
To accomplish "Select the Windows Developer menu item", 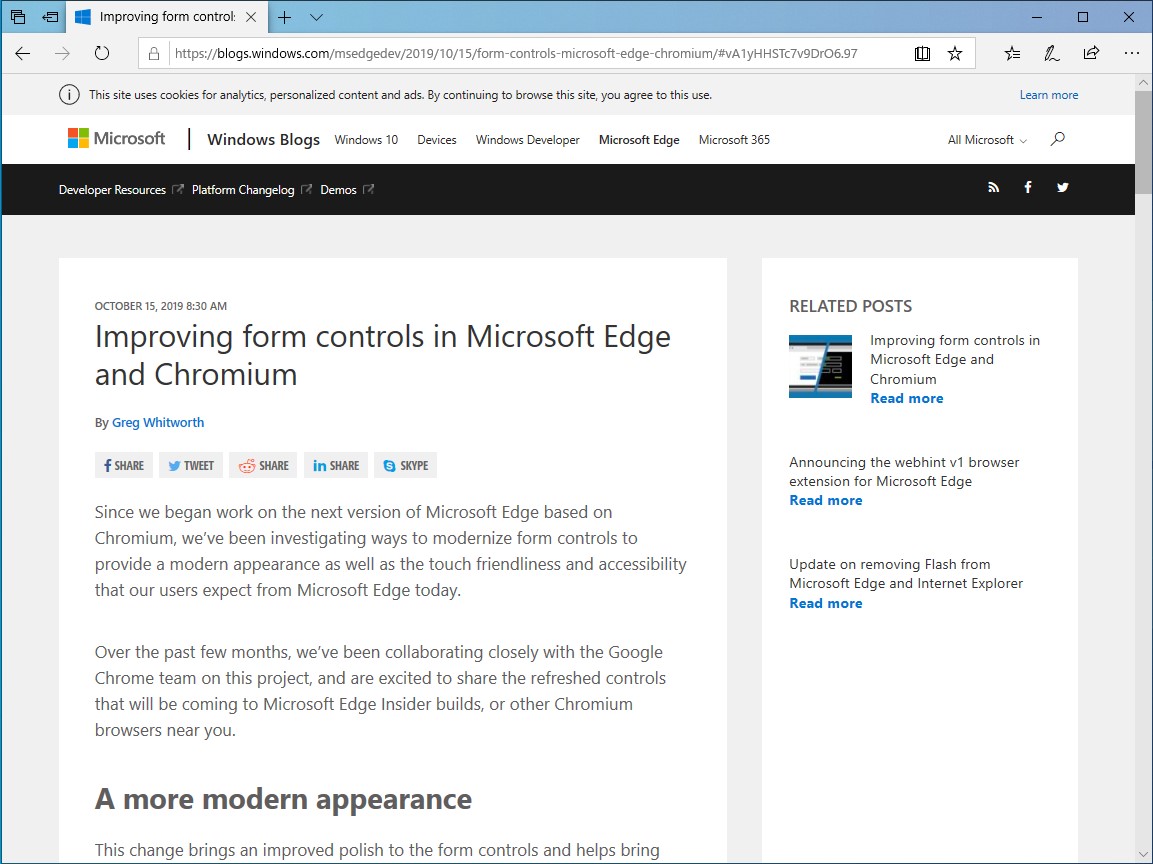I will [x=527, y=140].
